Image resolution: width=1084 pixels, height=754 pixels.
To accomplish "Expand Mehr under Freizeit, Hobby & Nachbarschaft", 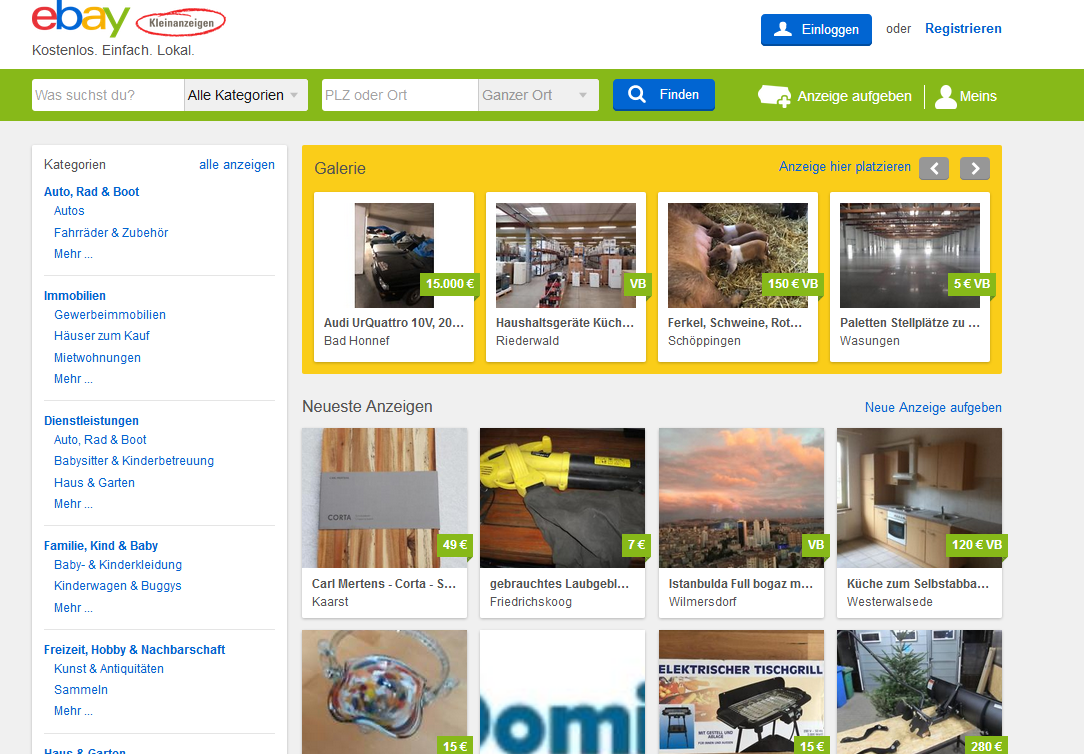I will (73, 711).
